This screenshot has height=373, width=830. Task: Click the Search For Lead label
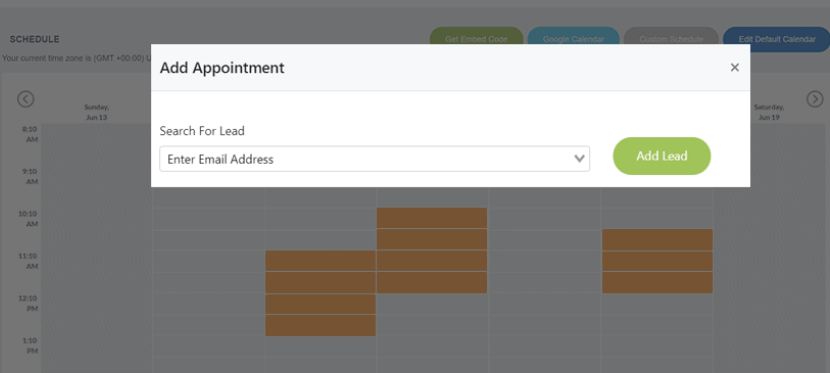[202, 131]
